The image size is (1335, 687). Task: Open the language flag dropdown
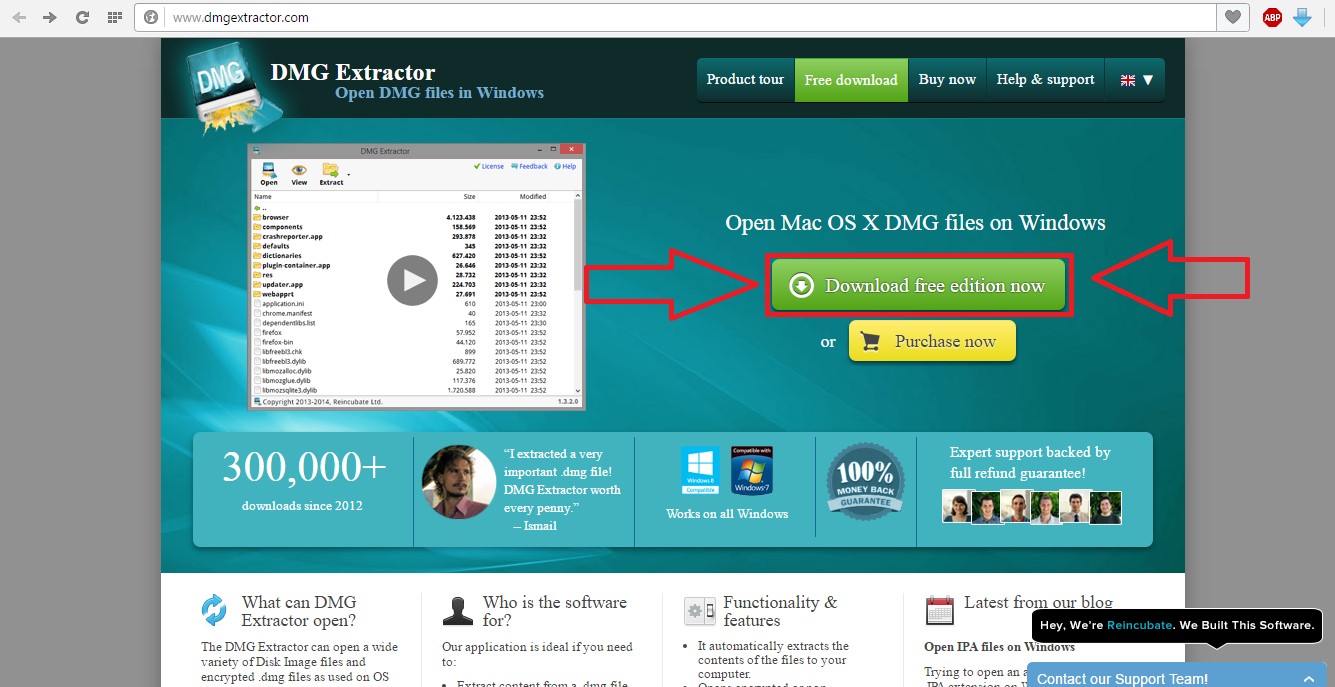pos(1136,80)
